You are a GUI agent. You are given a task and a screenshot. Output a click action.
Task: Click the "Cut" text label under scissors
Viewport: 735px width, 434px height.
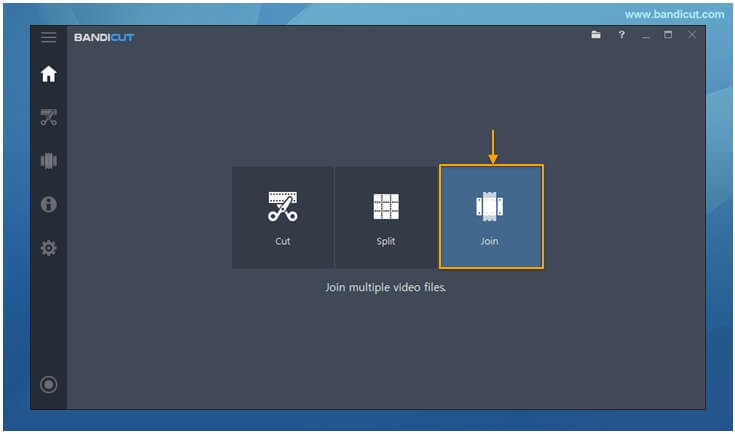283,241
